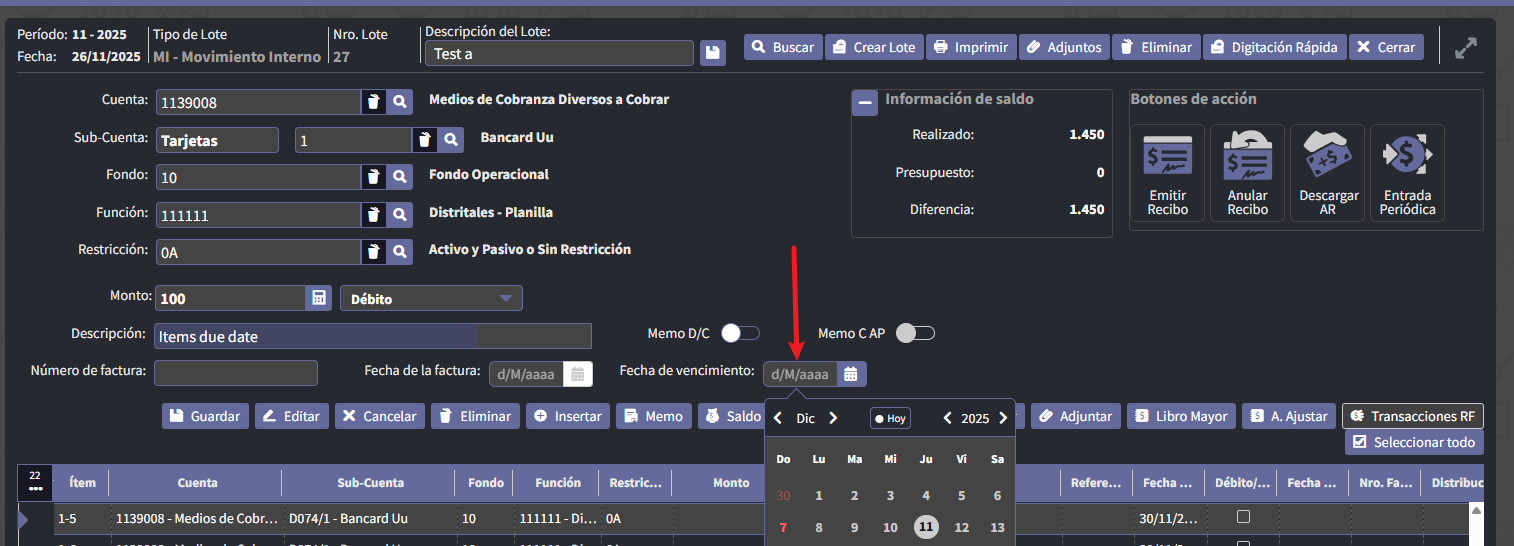Open the Fecha de la factura calendar

[578, 374]
